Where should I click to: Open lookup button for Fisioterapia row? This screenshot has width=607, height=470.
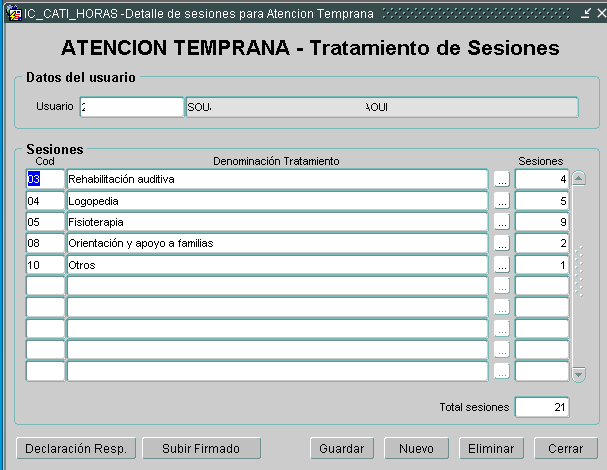(502, 222)
